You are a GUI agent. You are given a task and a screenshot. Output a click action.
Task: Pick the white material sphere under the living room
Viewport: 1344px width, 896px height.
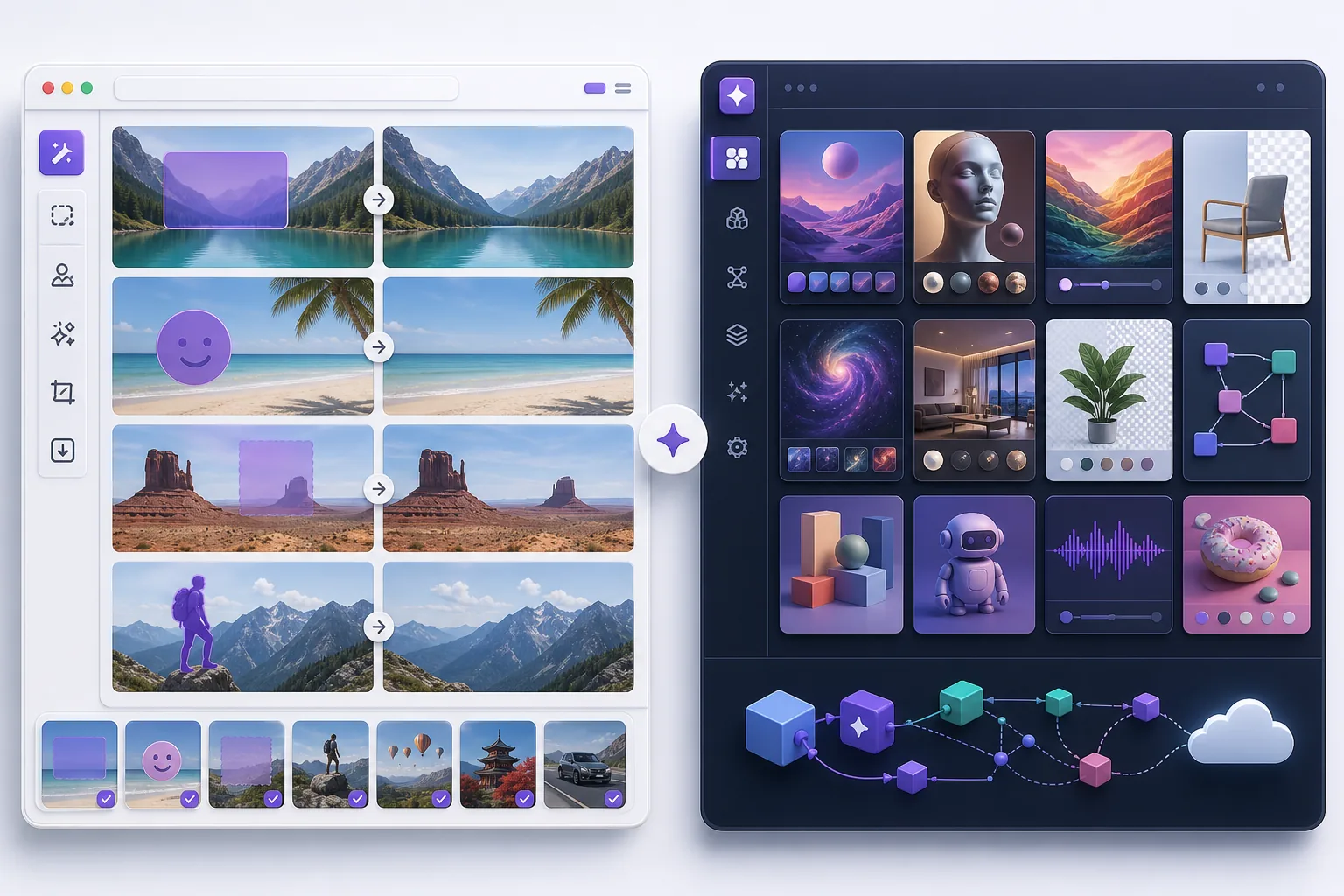point(933,460)
